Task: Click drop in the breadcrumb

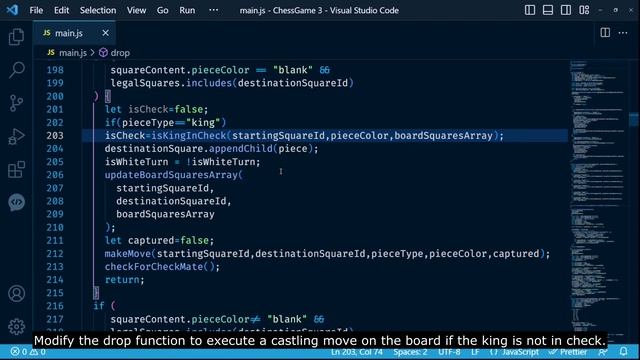Action: tap(120, 53)
